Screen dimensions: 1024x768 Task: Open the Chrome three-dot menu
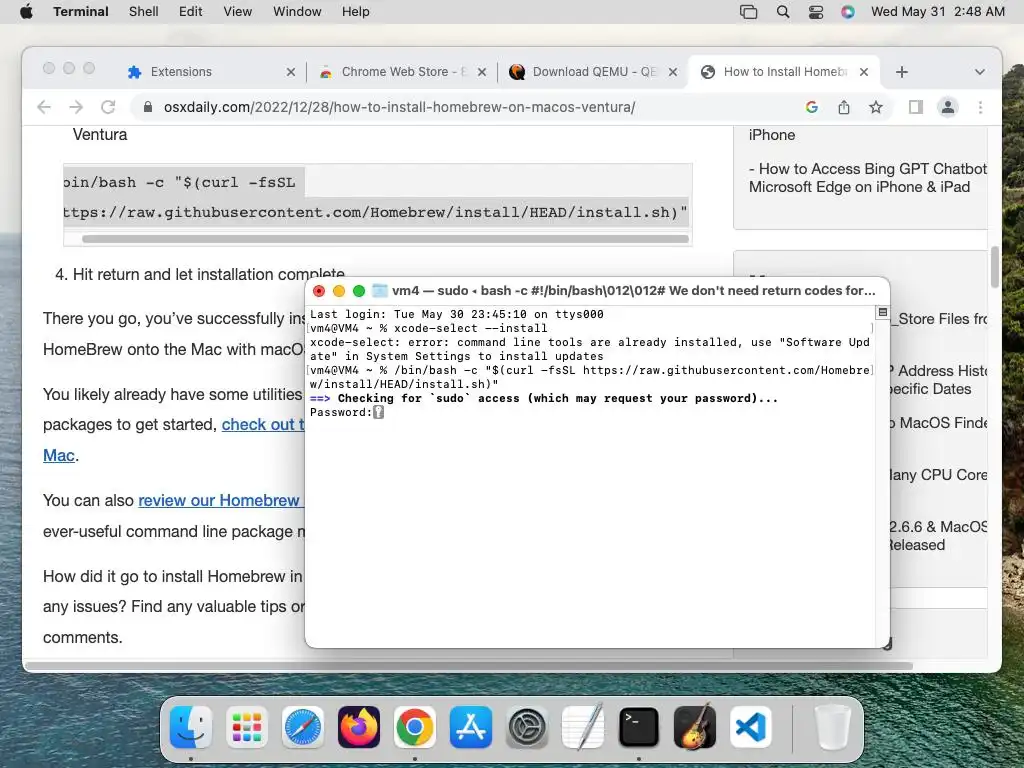pyautogui.click(x=980, y=107)
